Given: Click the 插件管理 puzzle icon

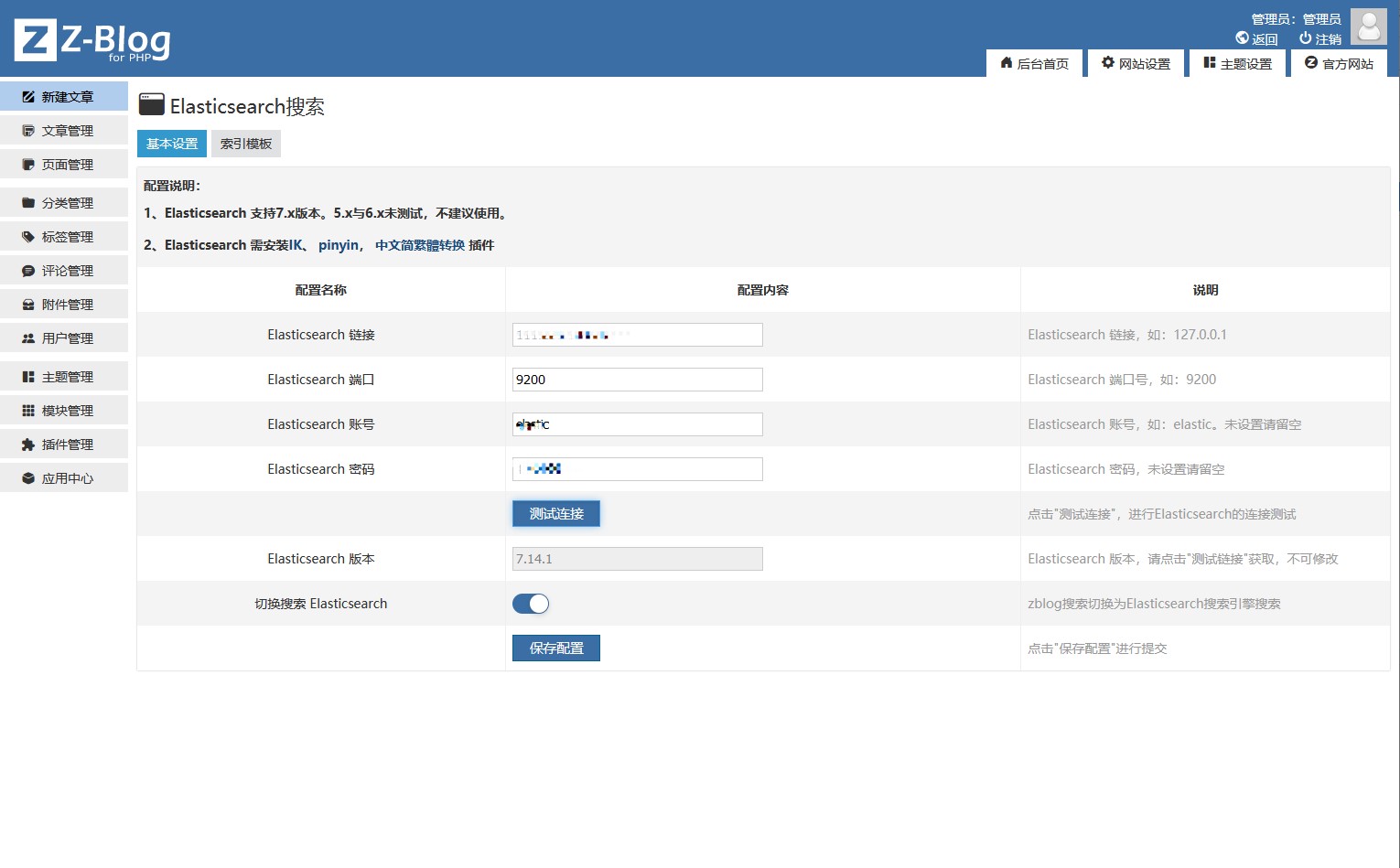Looking at the screenshot, I should [x=28, y=445].
